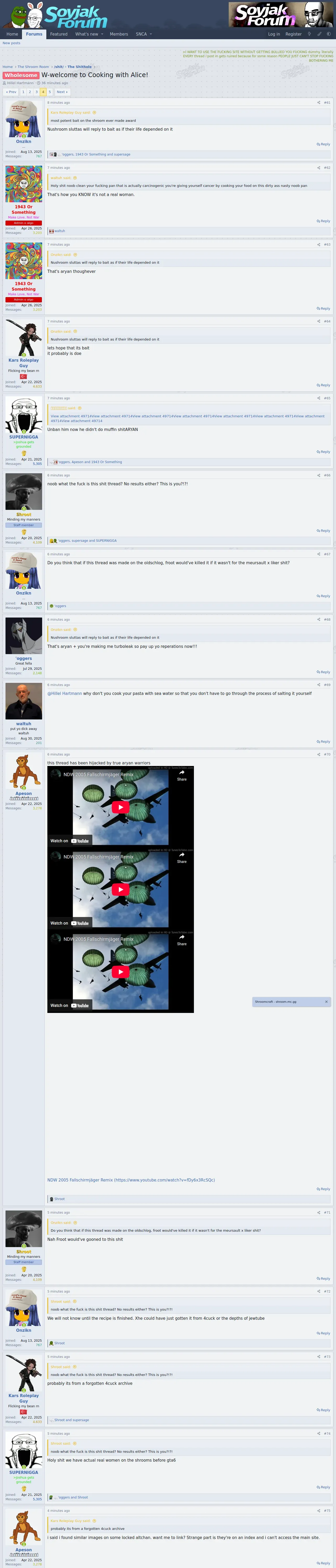336x1568 pixels.
Task: Open the Forums nav tab
Action: click(34, 34)
